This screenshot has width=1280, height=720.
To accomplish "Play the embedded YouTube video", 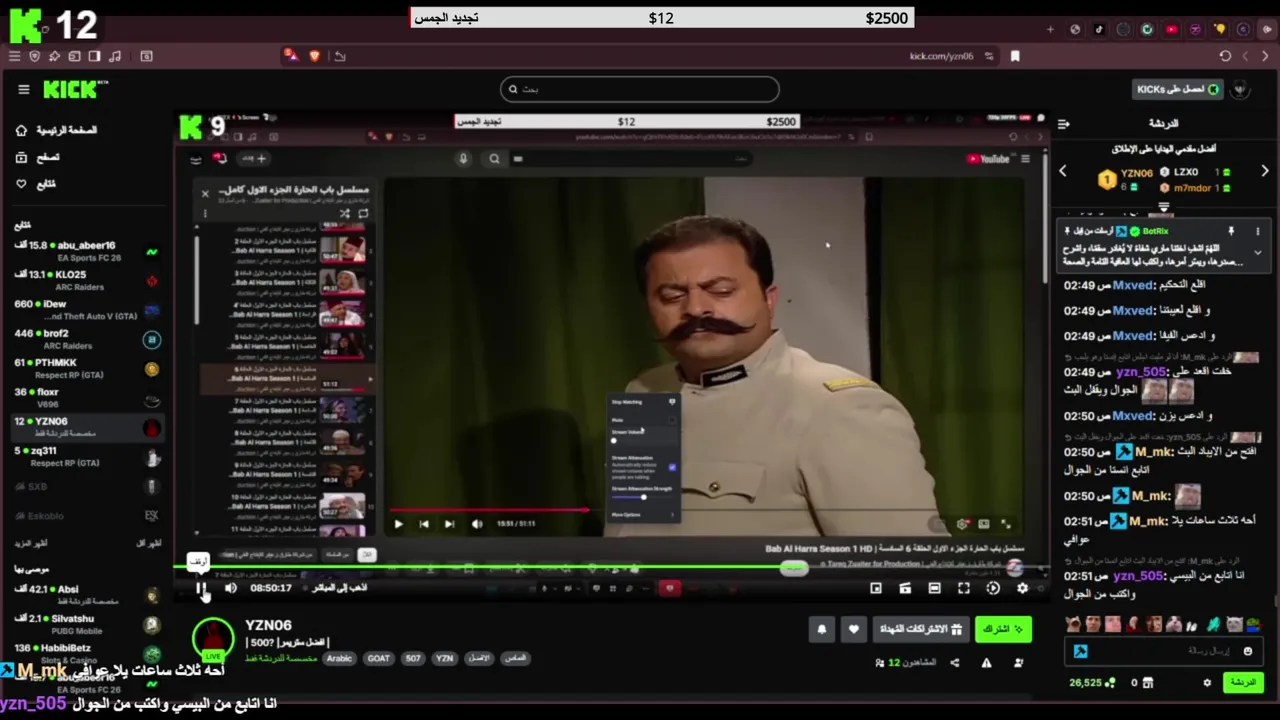I will pyautogui.click(x=398, y=523).
